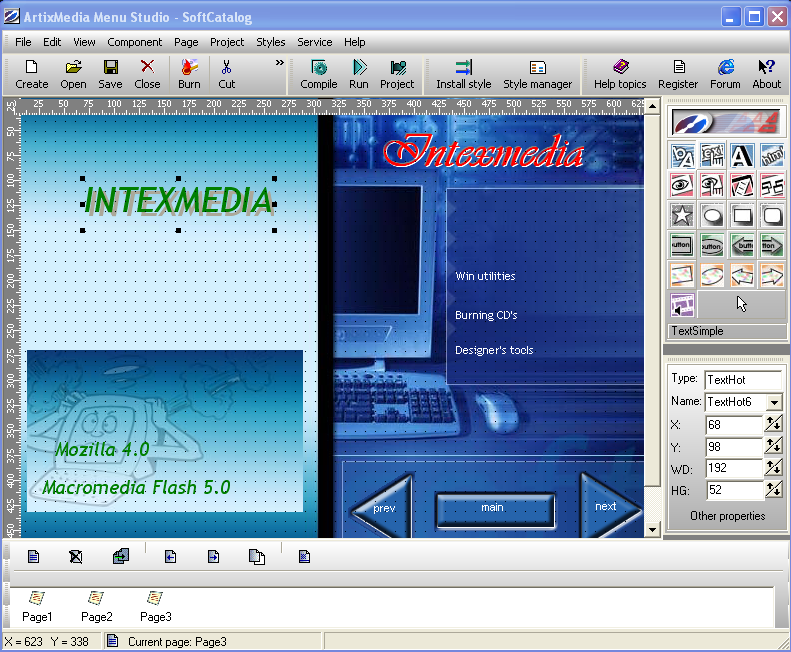
Task: Open the Component menu
Action: 135,42
